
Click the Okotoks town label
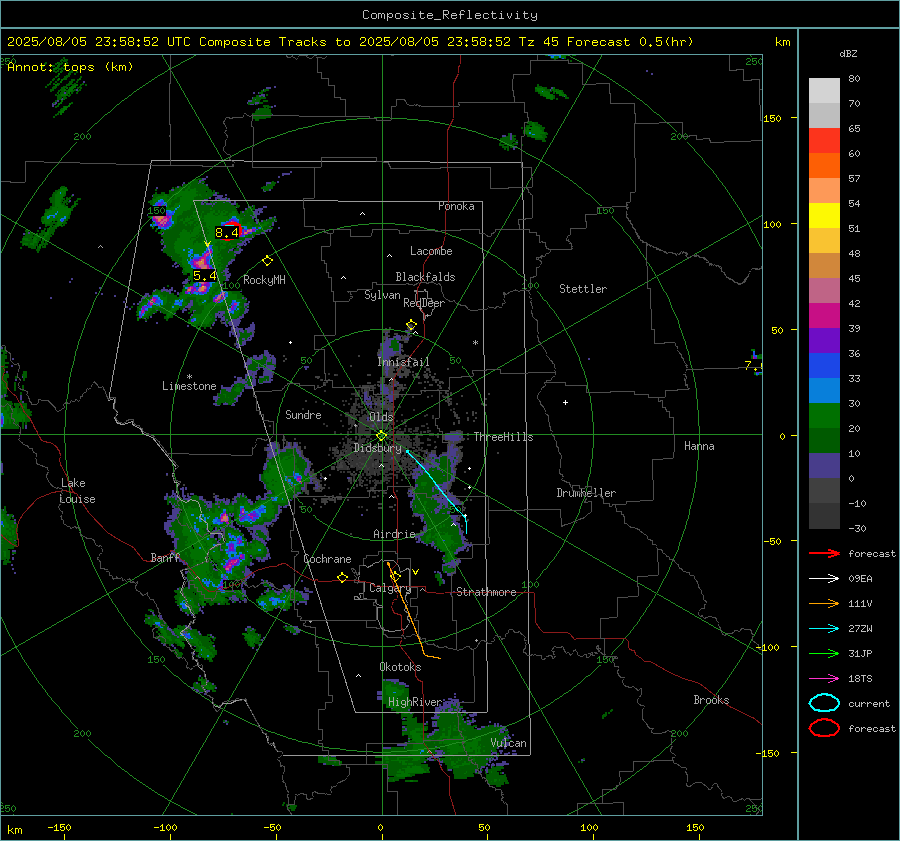400,667
